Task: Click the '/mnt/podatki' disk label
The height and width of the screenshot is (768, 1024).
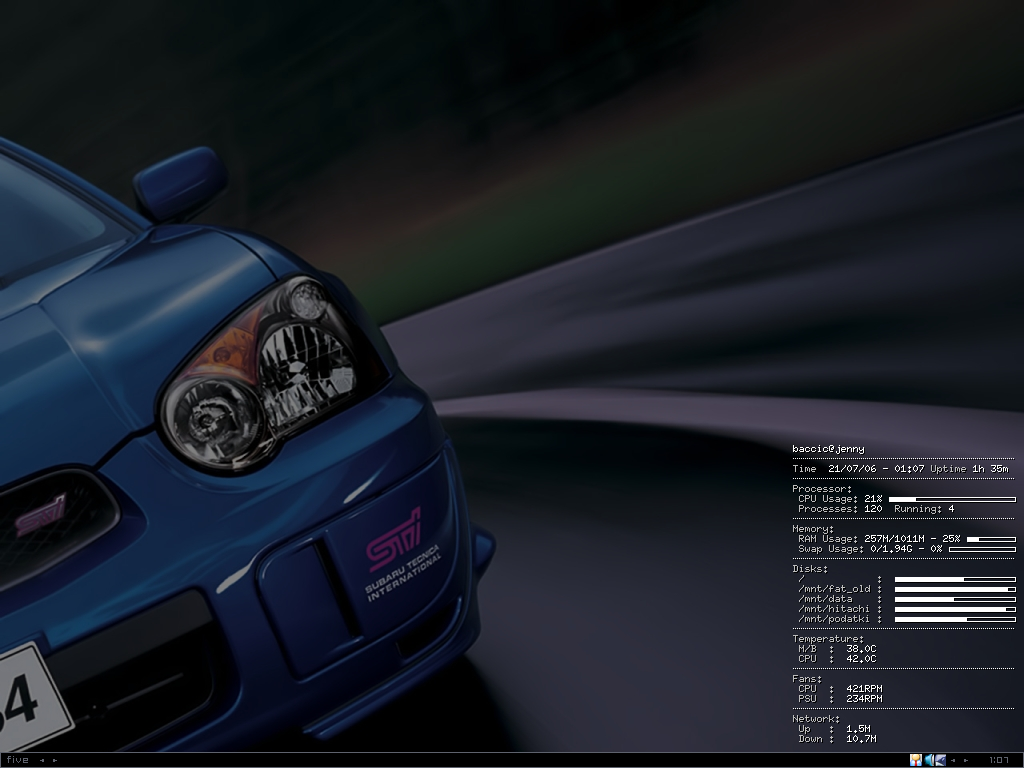Action: click(834, 619)
